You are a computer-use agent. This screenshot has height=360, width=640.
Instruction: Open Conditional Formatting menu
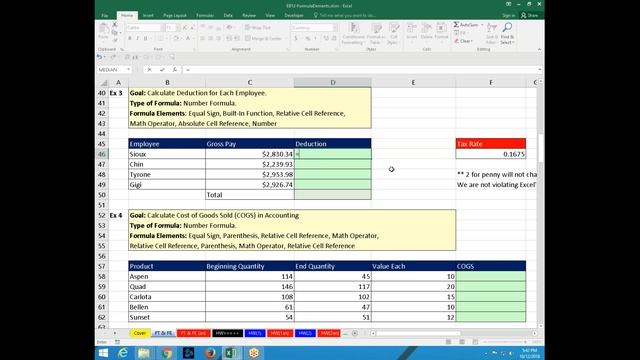click(x=353, y=33)
